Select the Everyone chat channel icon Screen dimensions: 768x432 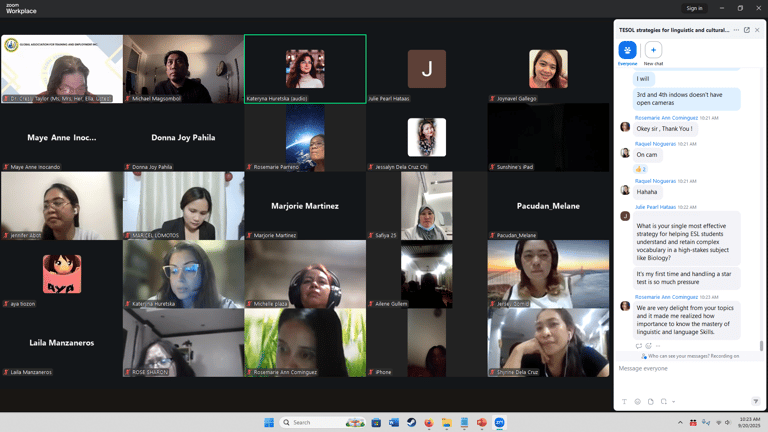627,50
